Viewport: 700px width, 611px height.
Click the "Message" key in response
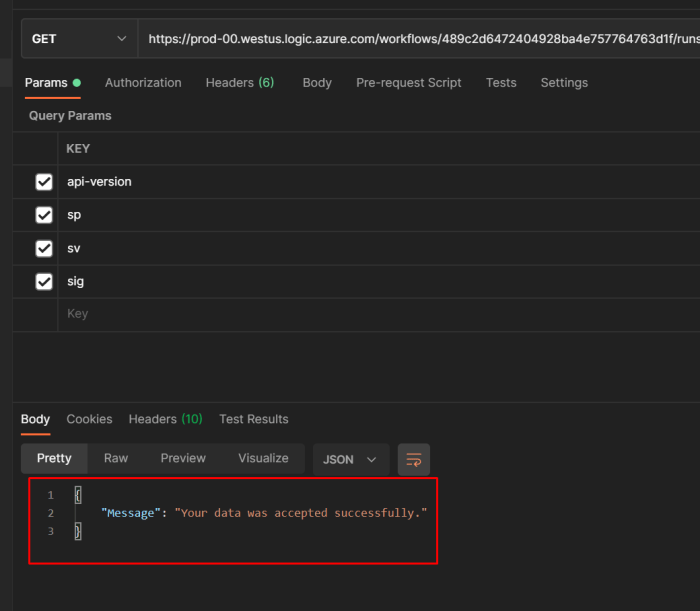(x=130, y=513)
